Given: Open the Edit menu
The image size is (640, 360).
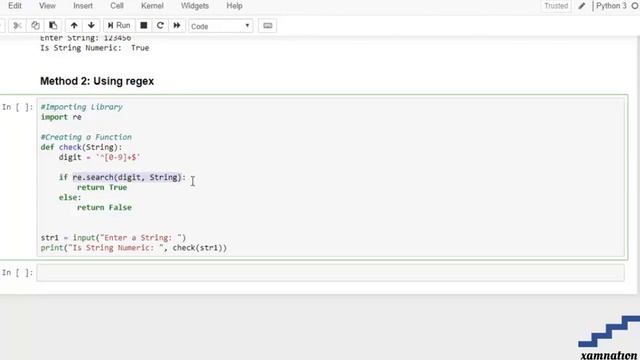Looking at the screenshot, I should (15, 6).
